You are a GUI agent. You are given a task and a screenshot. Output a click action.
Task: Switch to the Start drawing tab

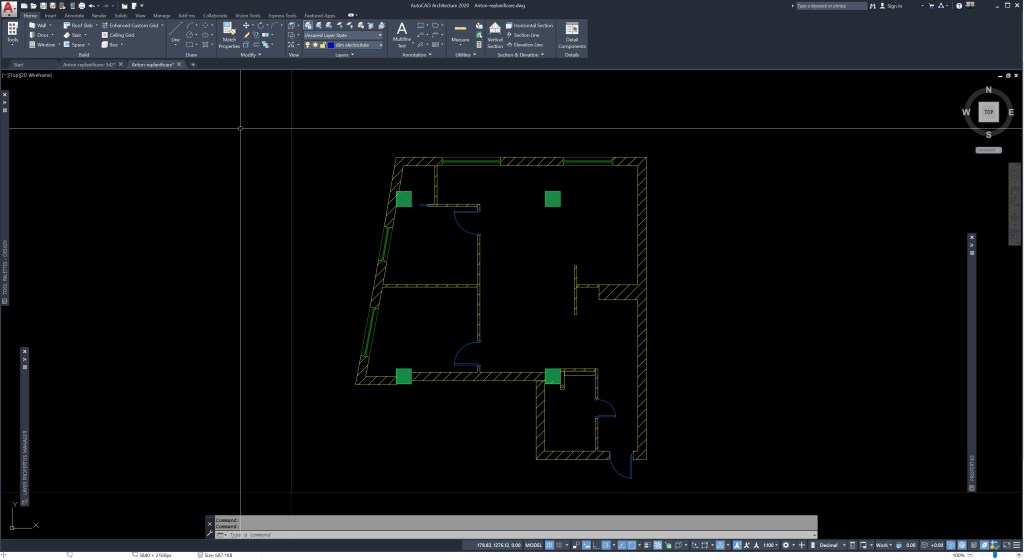click(x=18, y=64)
